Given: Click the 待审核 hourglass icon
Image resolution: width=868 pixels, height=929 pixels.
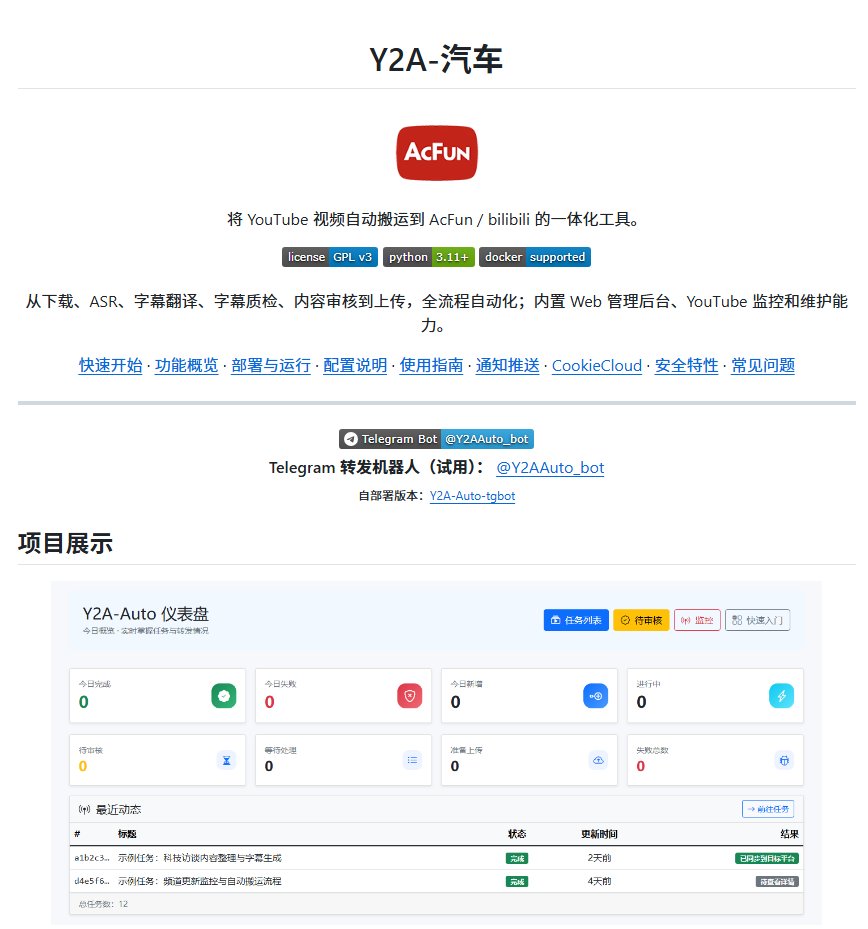Looking at the screenshot, I should 226,760.
